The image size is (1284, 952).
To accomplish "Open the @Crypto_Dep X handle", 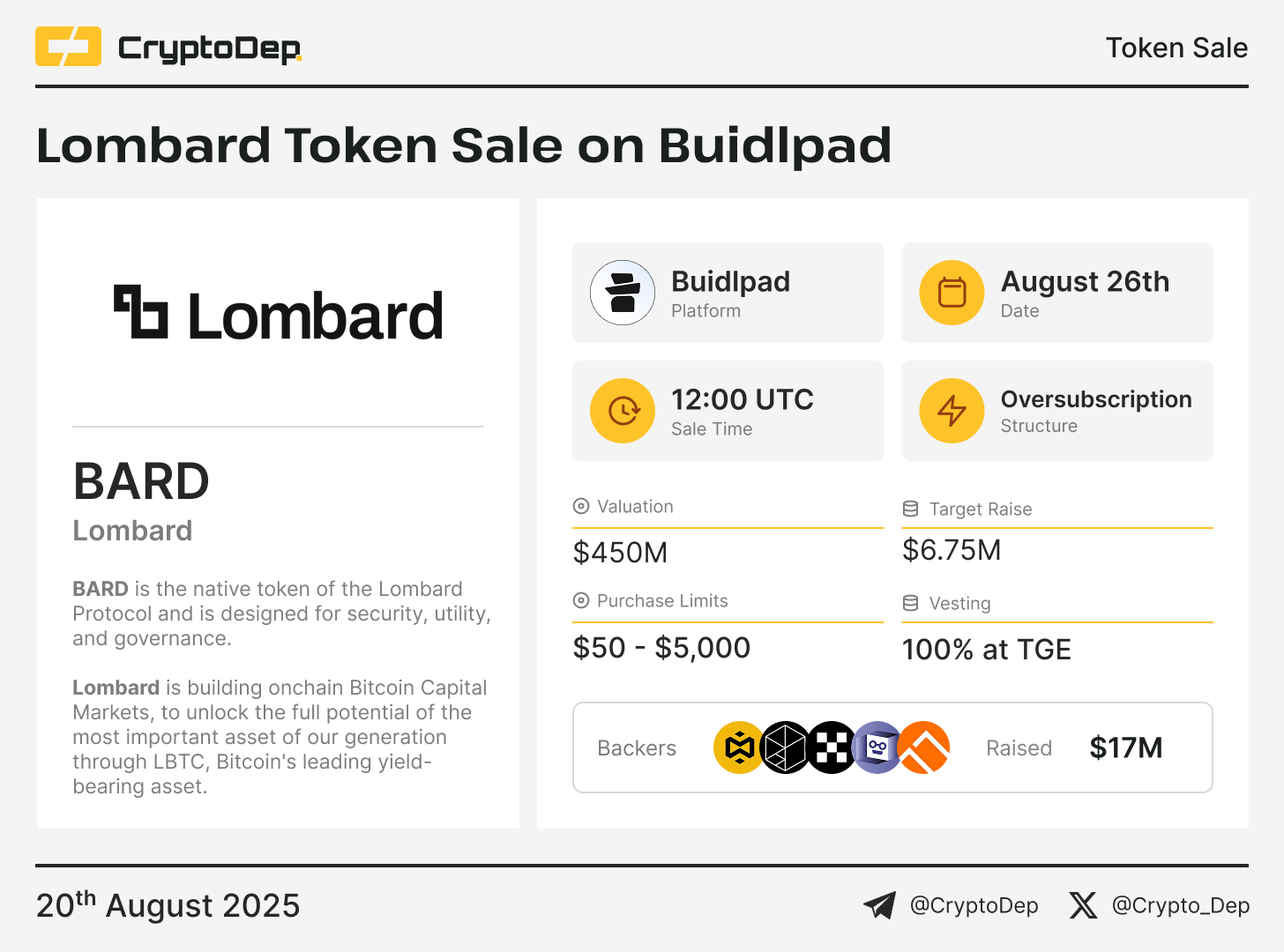I will 1181,905.
